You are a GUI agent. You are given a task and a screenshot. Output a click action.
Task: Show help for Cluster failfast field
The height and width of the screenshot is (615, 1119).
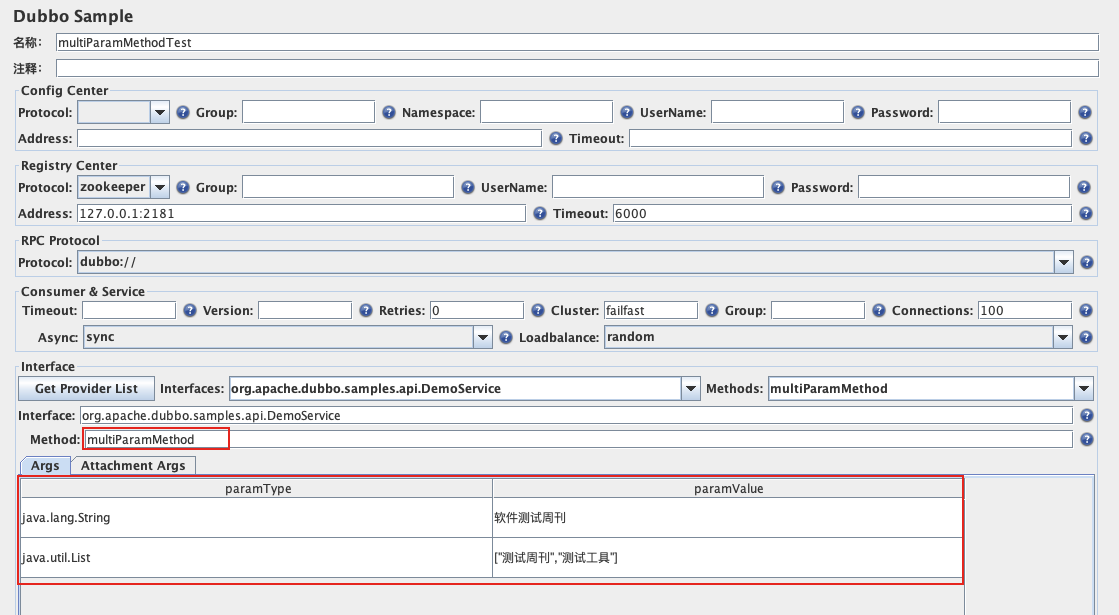(x=712, y=310)
